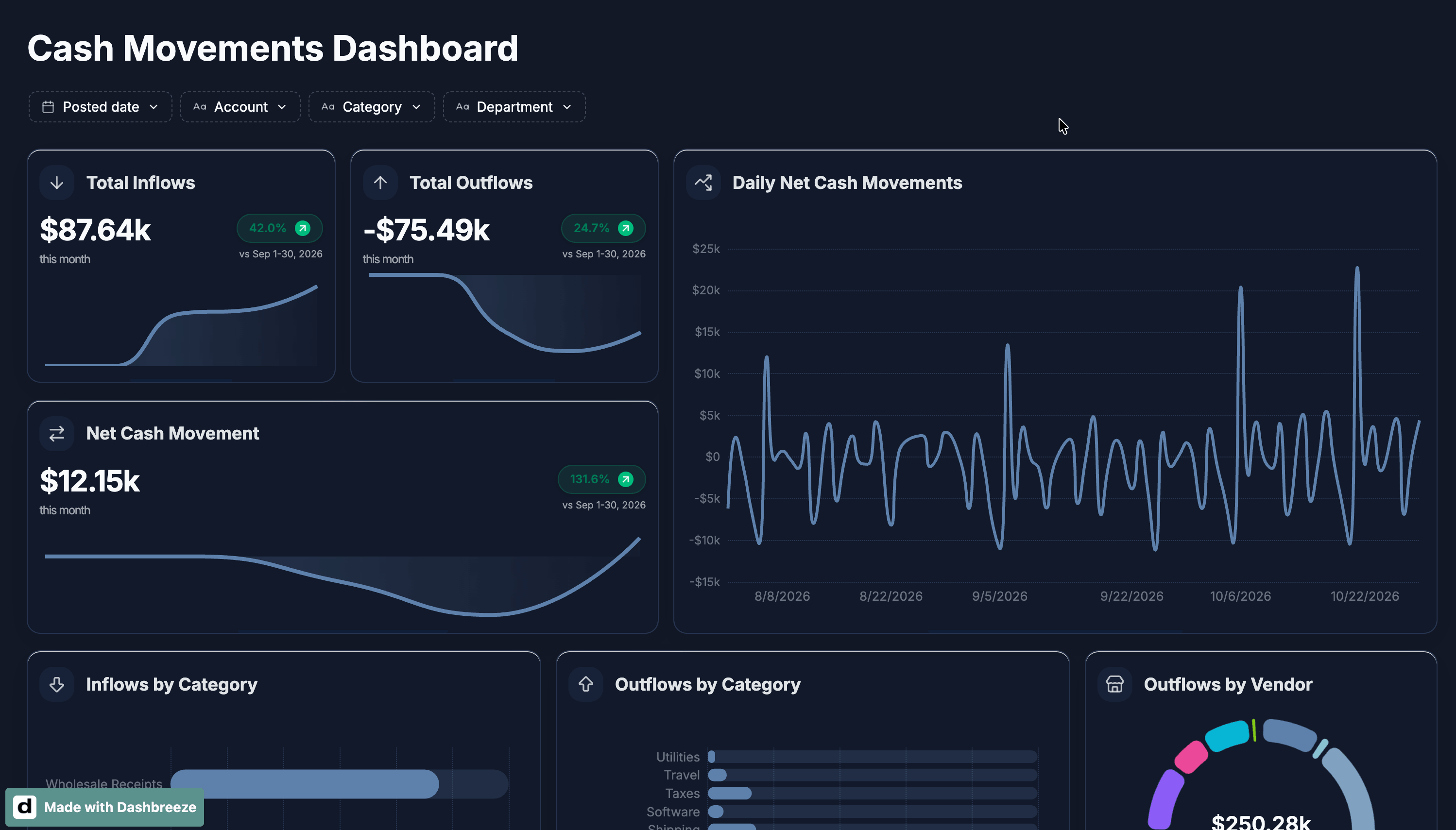Click the Dashbreeze logo icon
The height and width of the screenshot is (830, 1456).
point(24,807)
